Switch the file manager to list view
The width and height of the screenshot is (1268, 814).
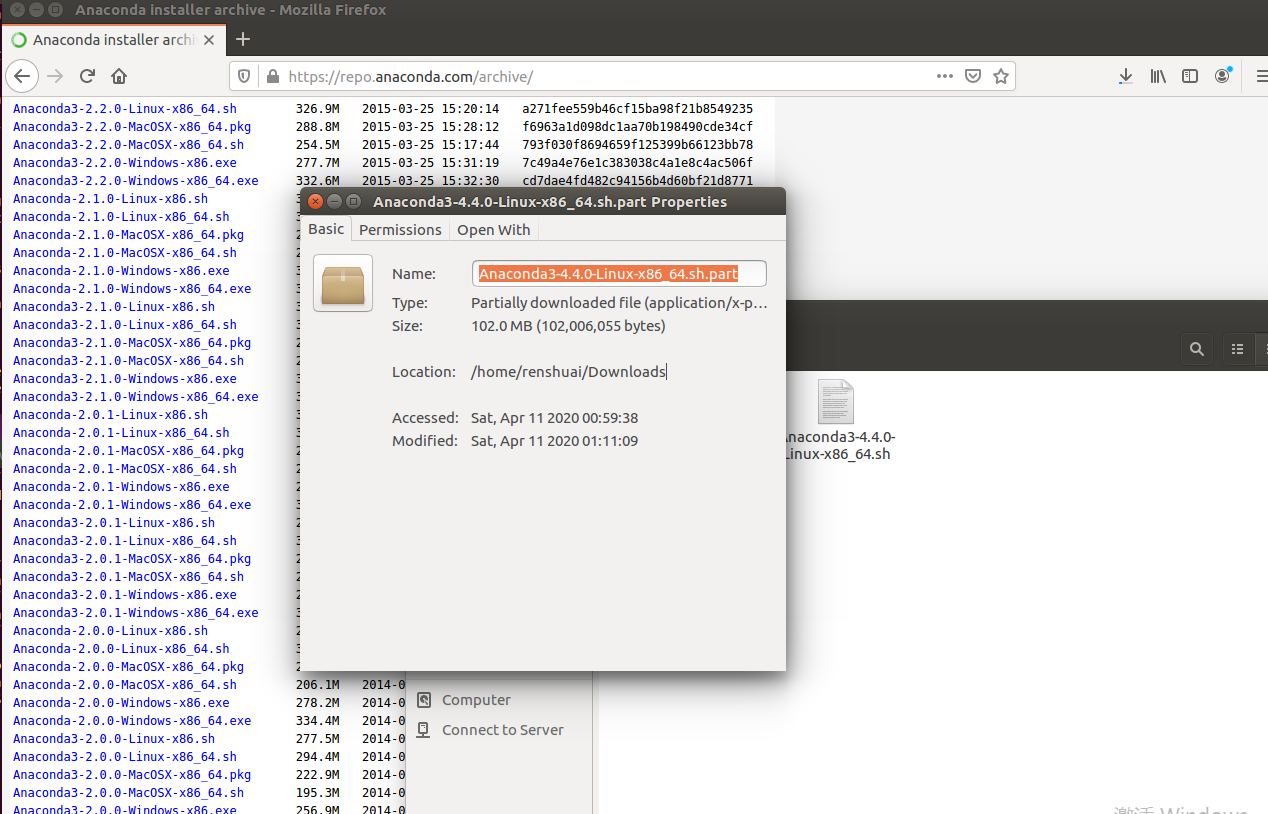pyautogui.click(x=1237, y=349)
